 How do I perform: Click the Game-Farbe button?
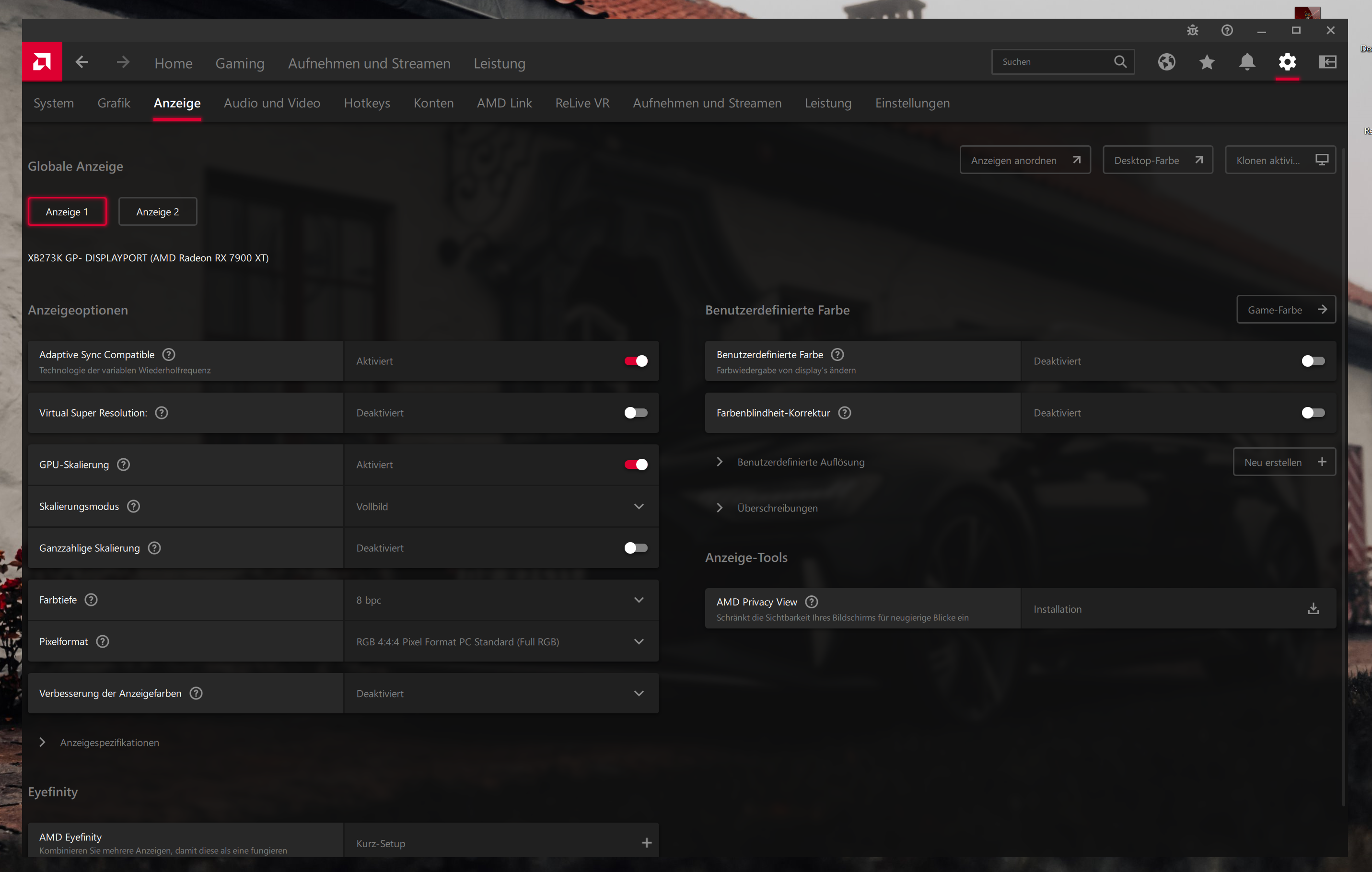pos(1285,310)
